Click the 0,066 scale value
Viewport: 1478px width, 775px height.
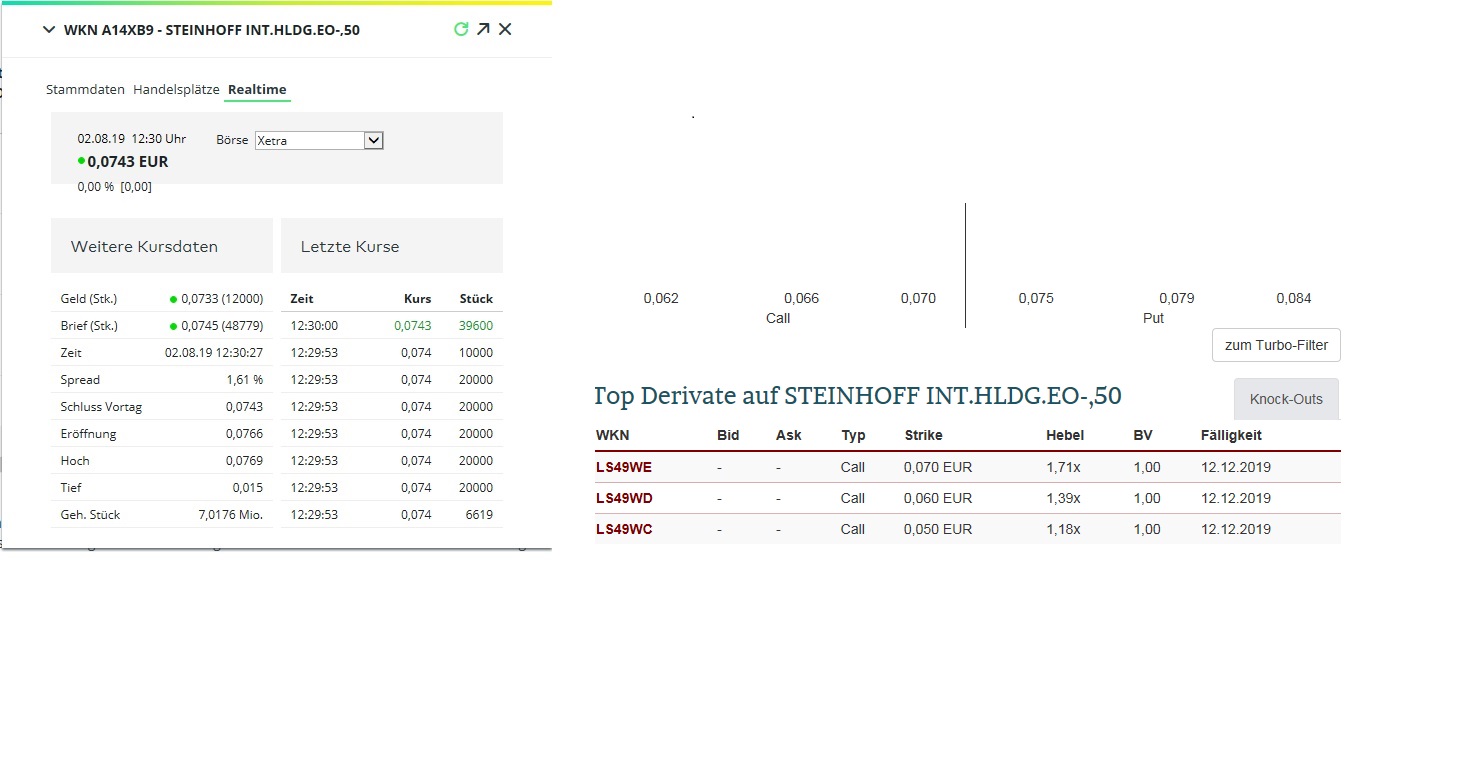pos(801,298)
